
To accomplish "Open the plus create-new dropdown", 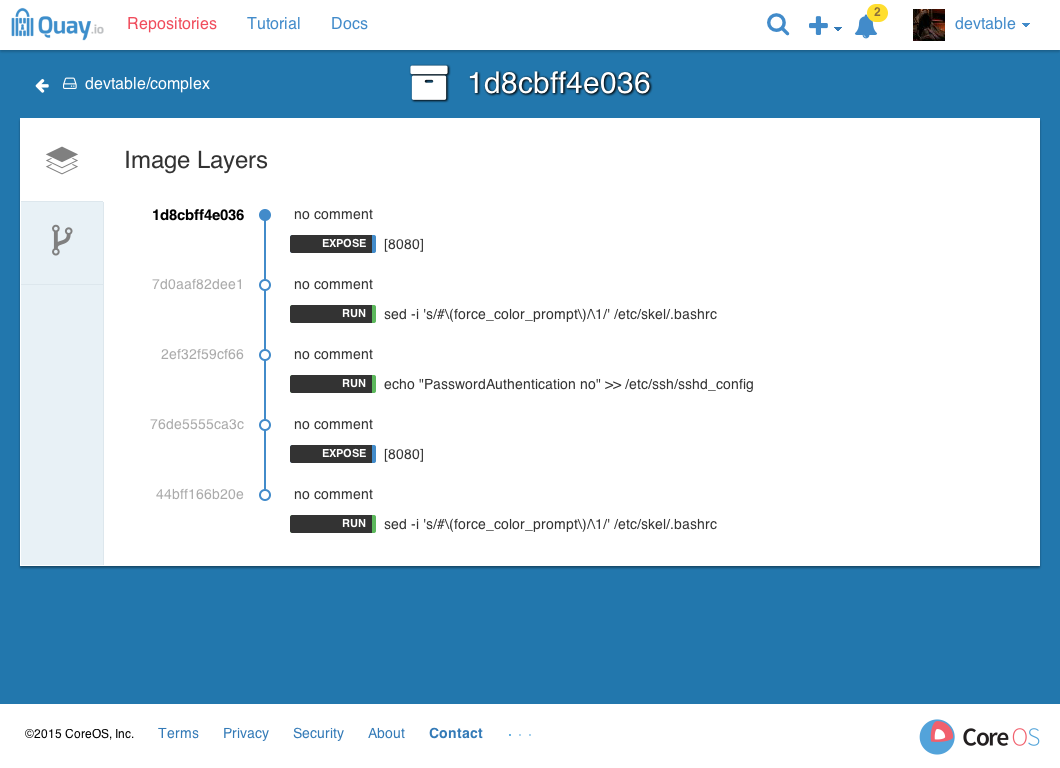I will tap(825, 26).
